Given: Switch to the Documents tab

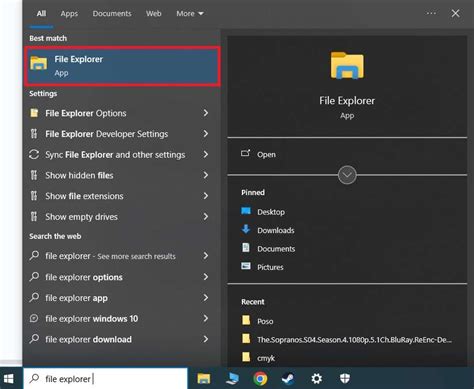Looking at the screenshot, I should pyautogui.click(x=112, y=14).
